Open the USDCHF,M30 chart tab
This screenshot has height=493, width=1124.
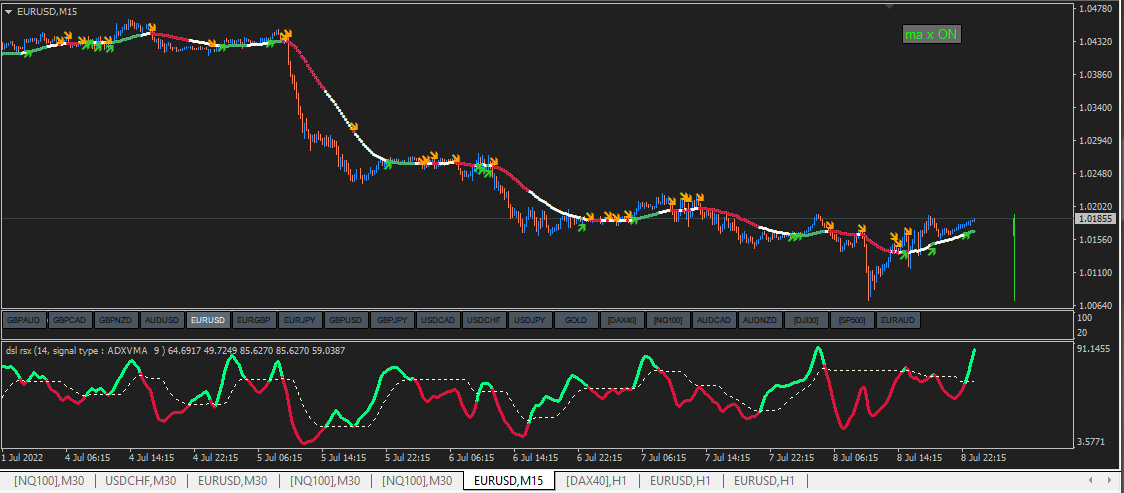coord(140,481)
